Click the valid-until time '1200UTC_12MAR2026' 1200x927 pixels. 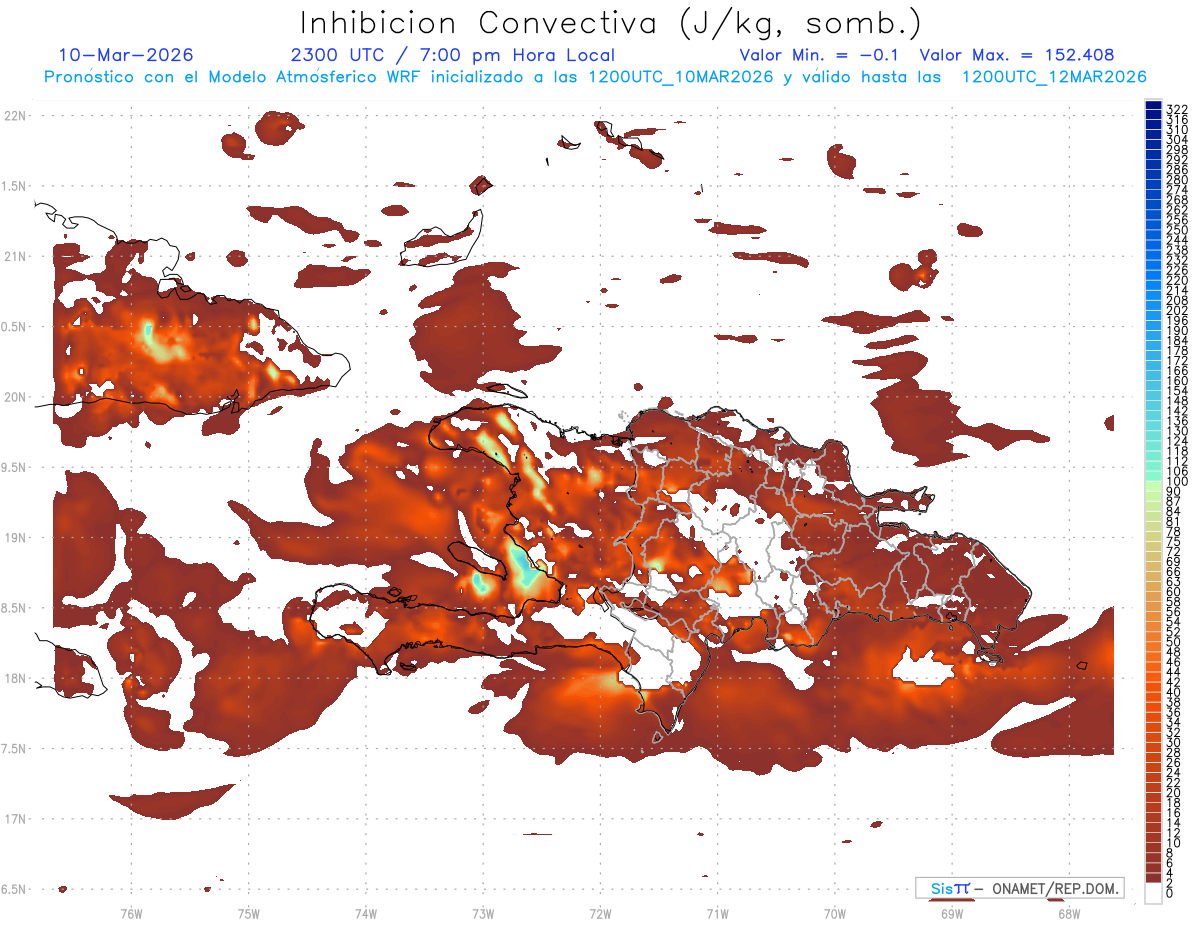(x=1053, y=77)
